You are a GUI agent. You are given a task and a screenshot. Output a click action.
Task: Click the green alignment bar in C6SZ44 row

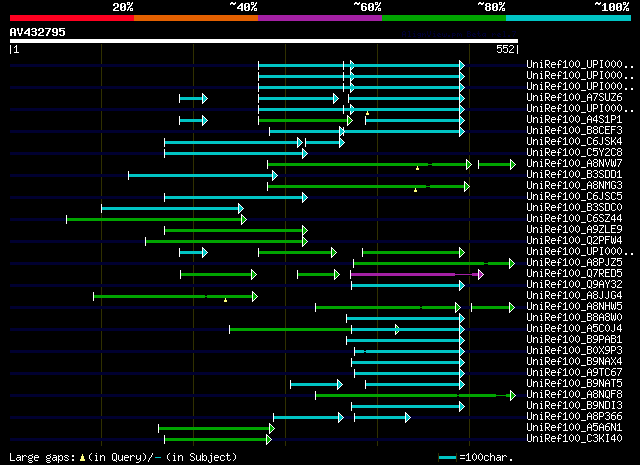click(x=157, y=220)
